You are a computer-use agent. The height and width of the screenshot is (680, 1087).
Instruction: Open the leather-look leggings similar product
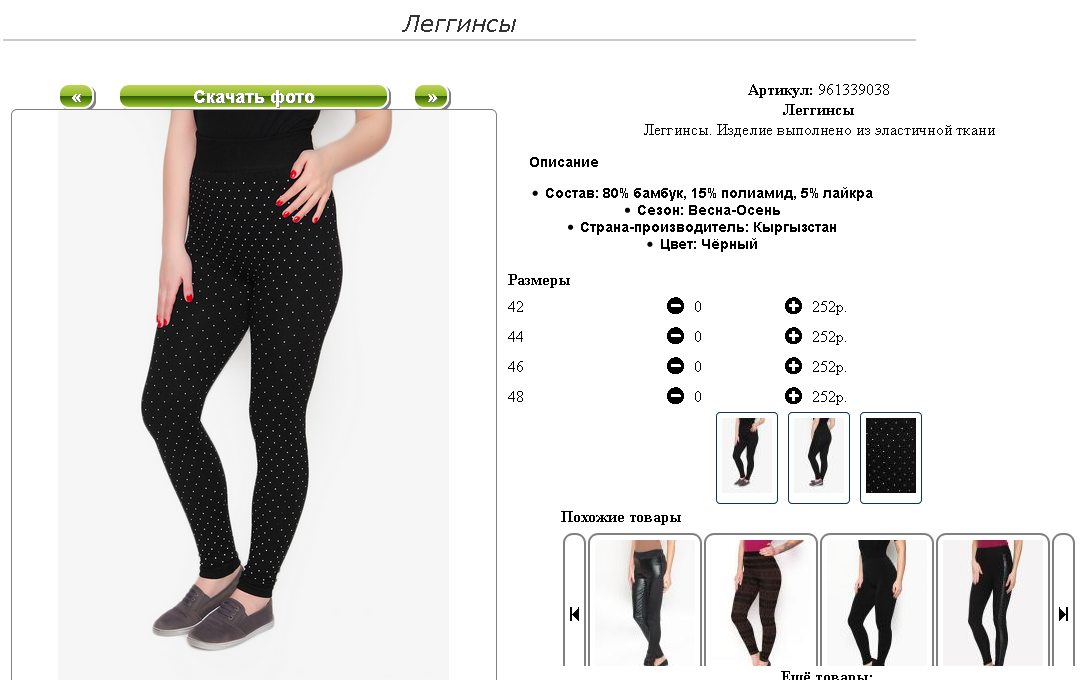[645, 602]
